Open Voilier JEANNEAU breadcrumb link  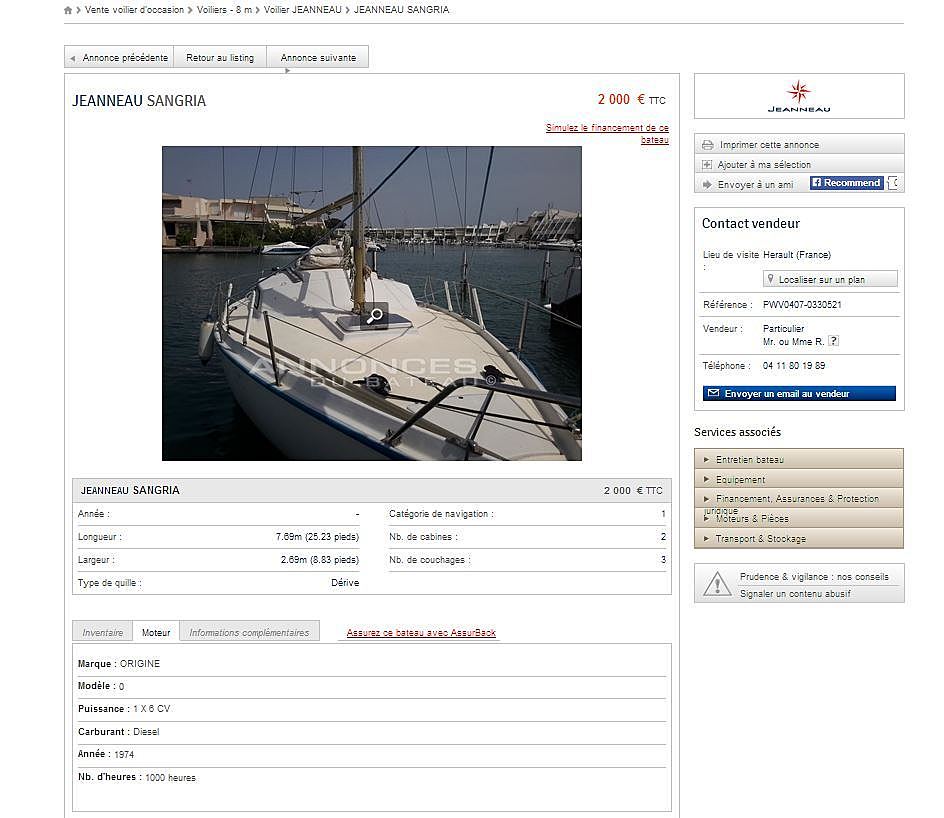[303, 10]
